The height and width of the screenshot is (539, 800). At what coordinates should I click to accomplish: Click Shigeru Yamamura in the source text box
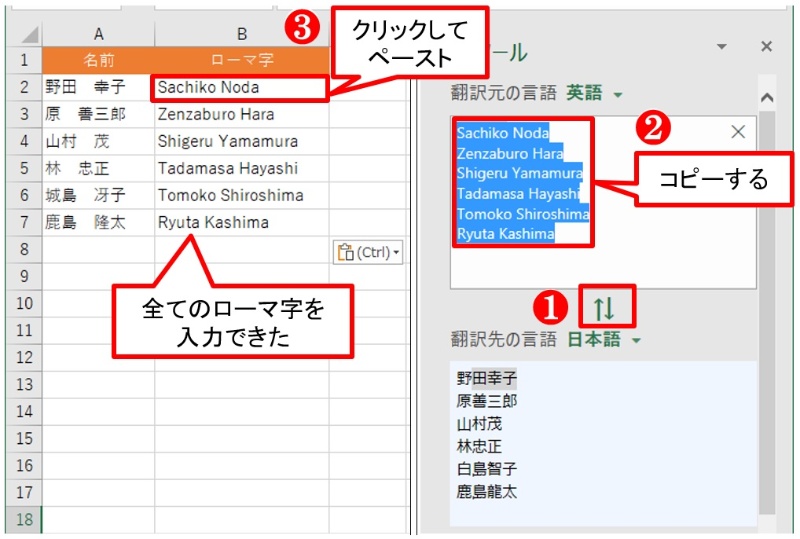pyautogui.click(x=519, y=174)
